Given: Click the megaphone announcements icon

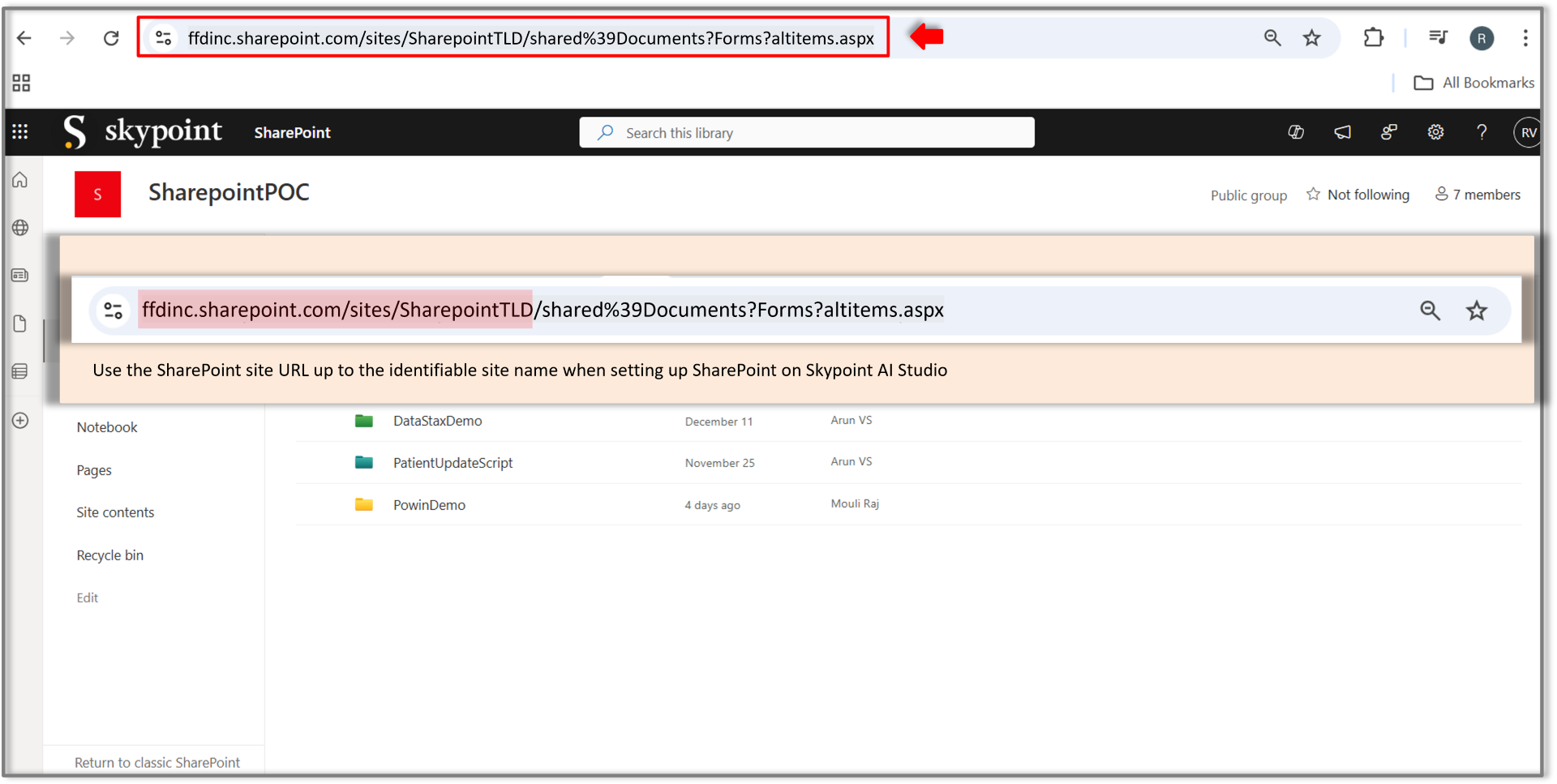Looking at the screenshot, I should point(1343,132).
